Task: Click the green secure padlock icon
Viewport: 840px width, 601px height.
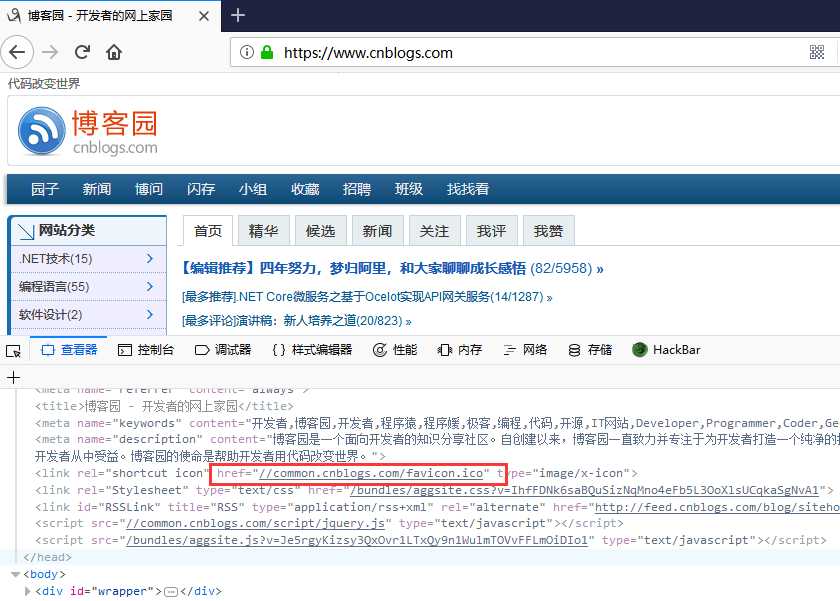Action: (267, 52)
